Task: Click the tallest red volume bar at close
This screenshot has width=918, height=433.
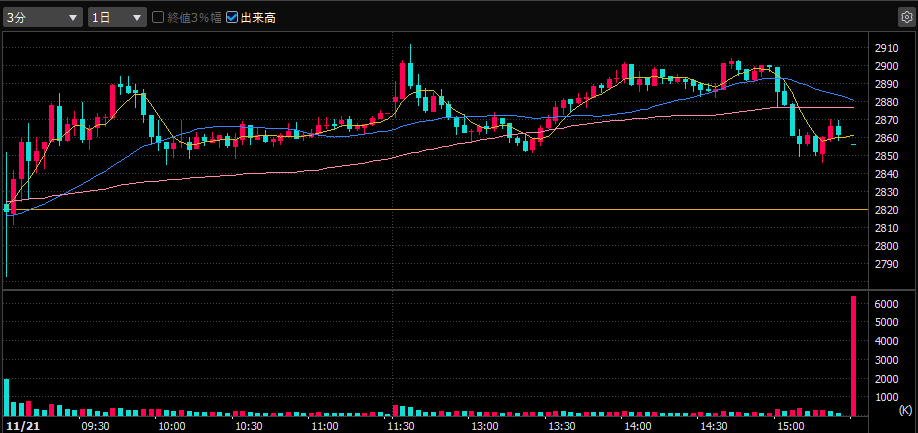Action: pyautogui.click(x=853, y=355)
